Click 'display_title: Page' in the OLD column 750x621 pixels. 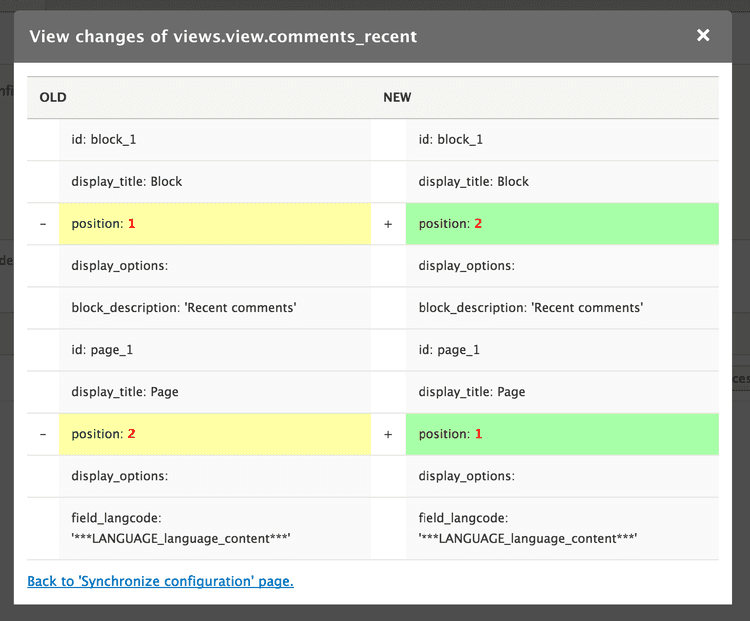[x=215, y=392]
